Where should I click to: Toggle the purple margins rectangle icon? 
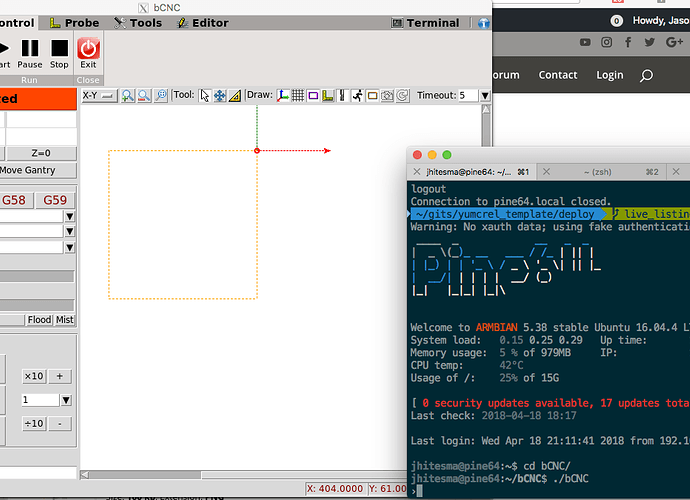pyautogui.click(x=313, y=96)
